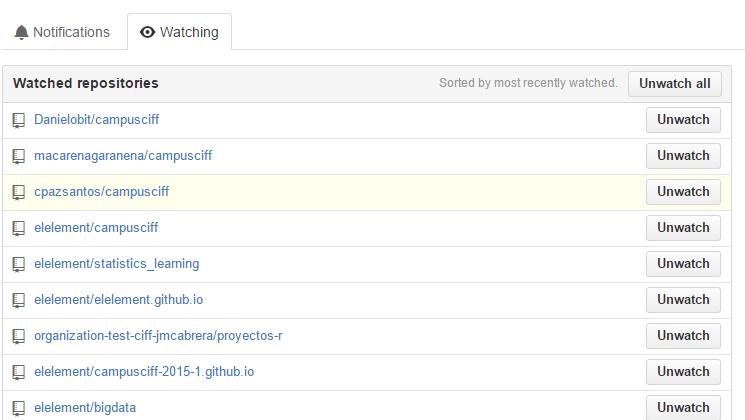The image size is (745, 420).
Task: Click the Unwatch all button
Action: coord(675,84)
